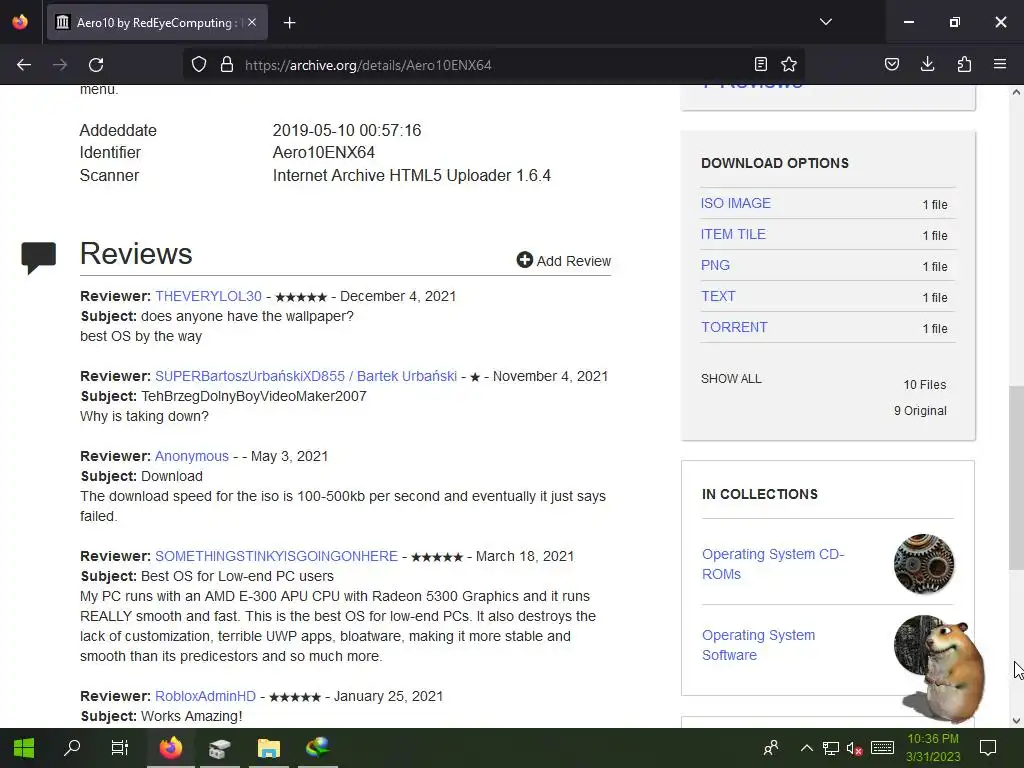Image resolution: width=1024 pixels, height=768 pixels.
Task: Download the ITEM TILE option
Action: point(733,234)
